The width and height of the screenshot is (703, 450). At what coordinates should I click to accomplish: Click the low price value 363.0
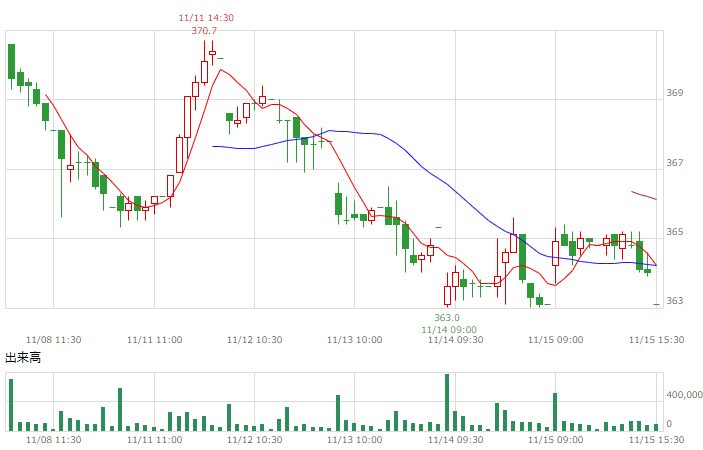click(x=447, y=317)
